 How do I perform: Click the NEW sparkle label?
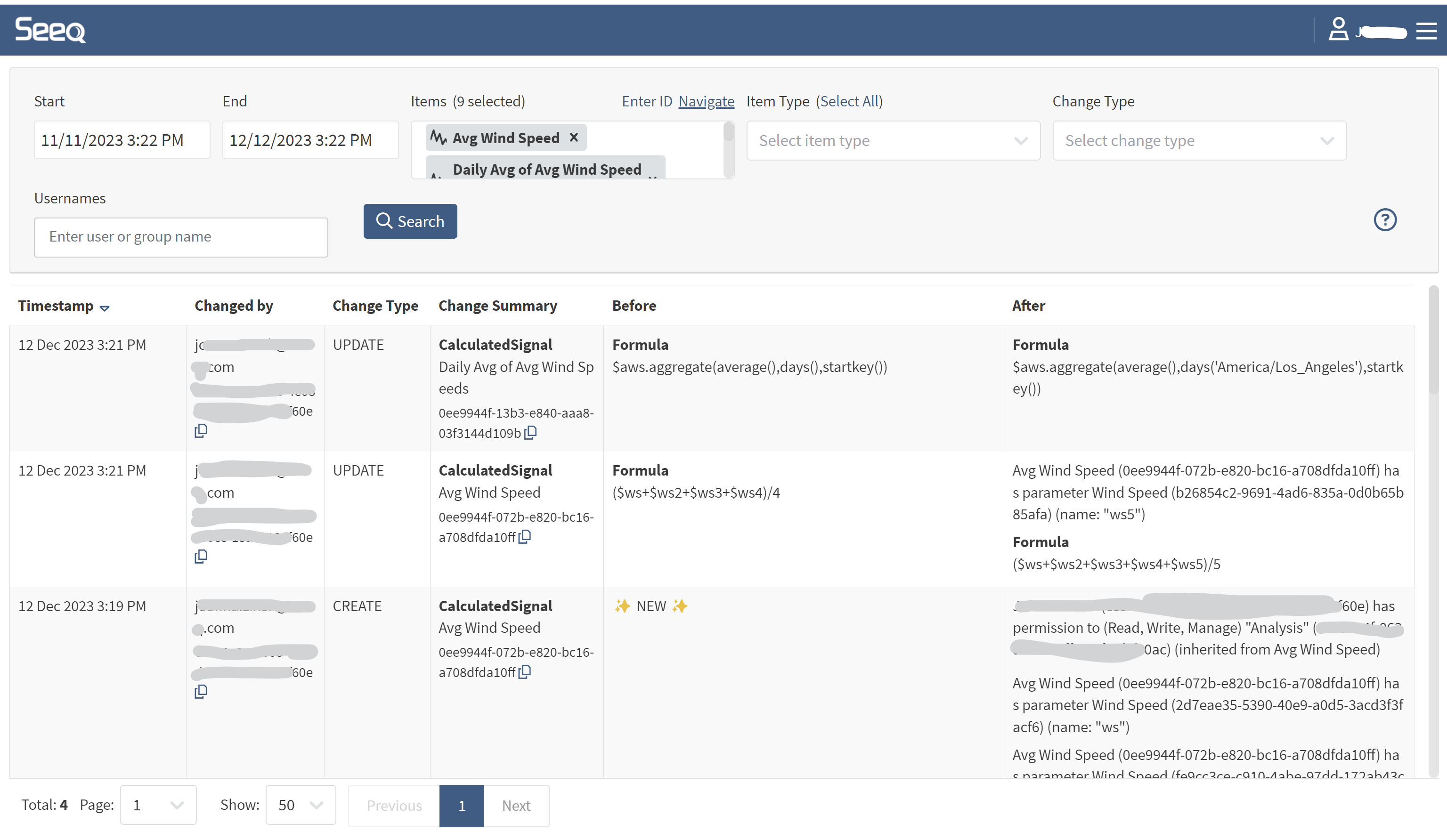tap(650, 606)
